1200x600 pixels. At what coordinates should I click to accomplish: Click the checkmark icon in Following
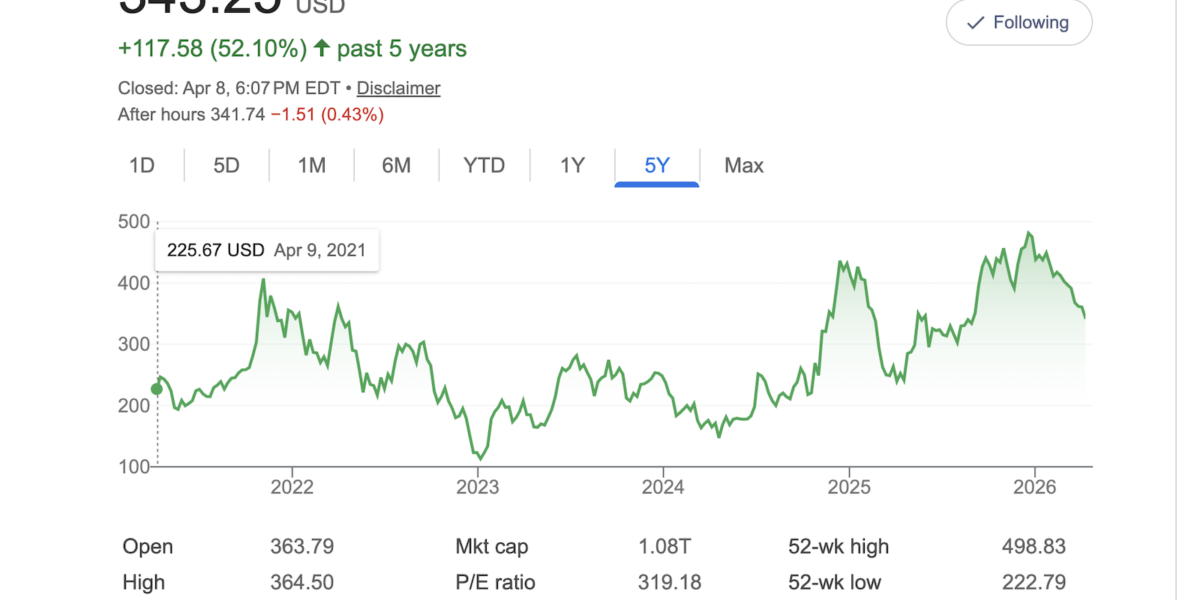point(976,23)
